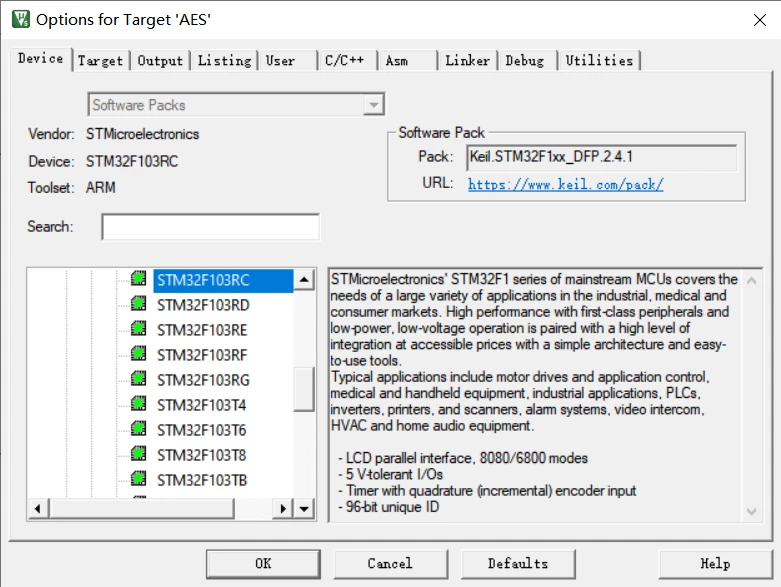
Task: Open the keil.com/pack URL link
Action: pyautogui.click(x=565, y=185)
